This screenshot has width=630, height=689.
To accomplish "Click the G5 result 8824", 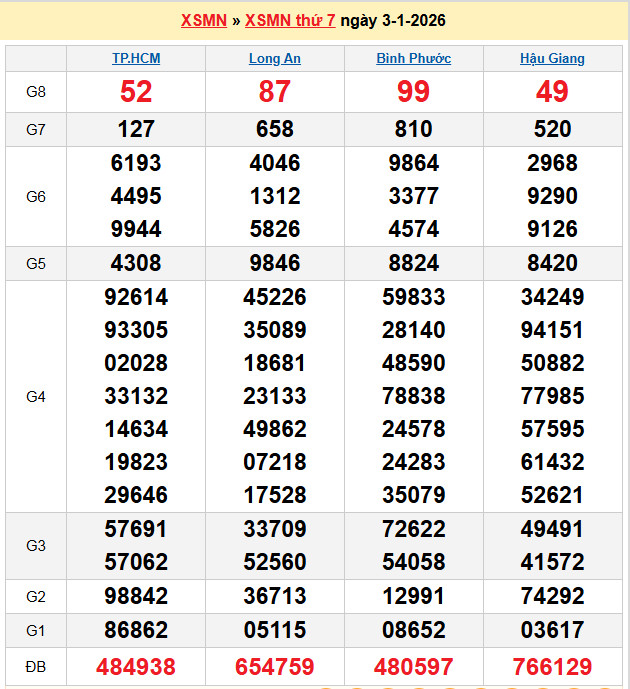I will [x=413, y=264].
